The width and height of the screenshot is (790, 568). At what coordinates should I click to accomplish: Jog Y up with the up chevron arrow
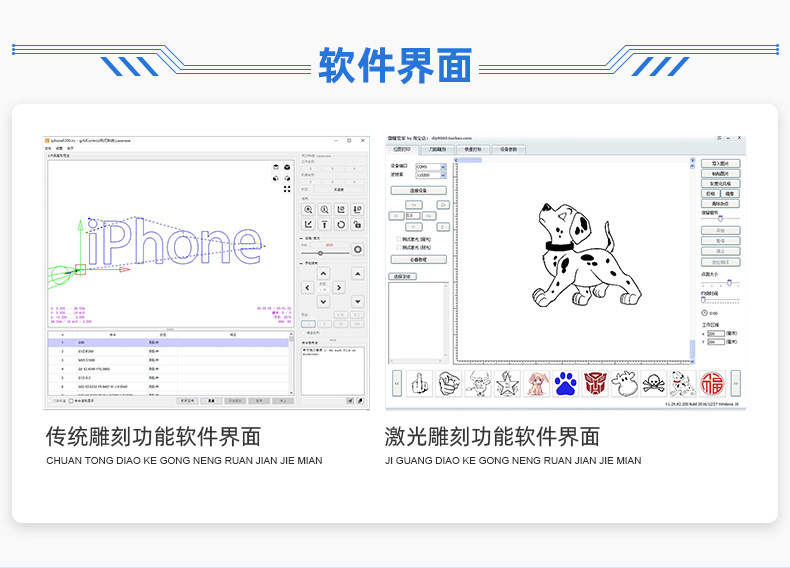pyautogui.click(x=323, y=274)
